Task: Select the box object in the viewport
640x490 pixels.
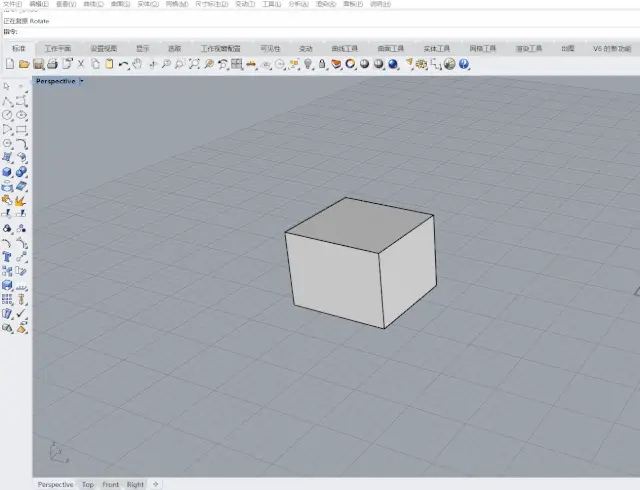Action: point(361,263)
